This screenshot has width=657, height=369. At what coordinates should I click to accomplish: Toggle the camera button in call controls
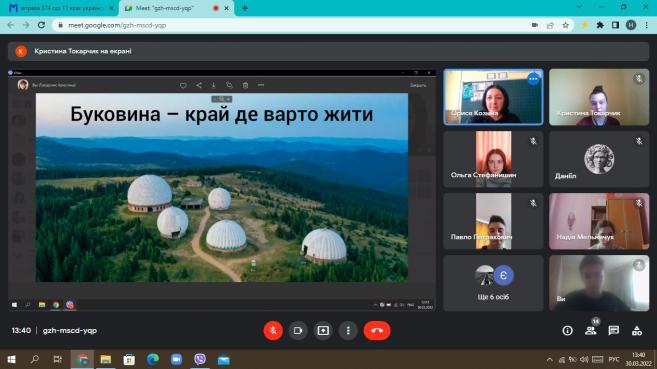pos(298,330)
